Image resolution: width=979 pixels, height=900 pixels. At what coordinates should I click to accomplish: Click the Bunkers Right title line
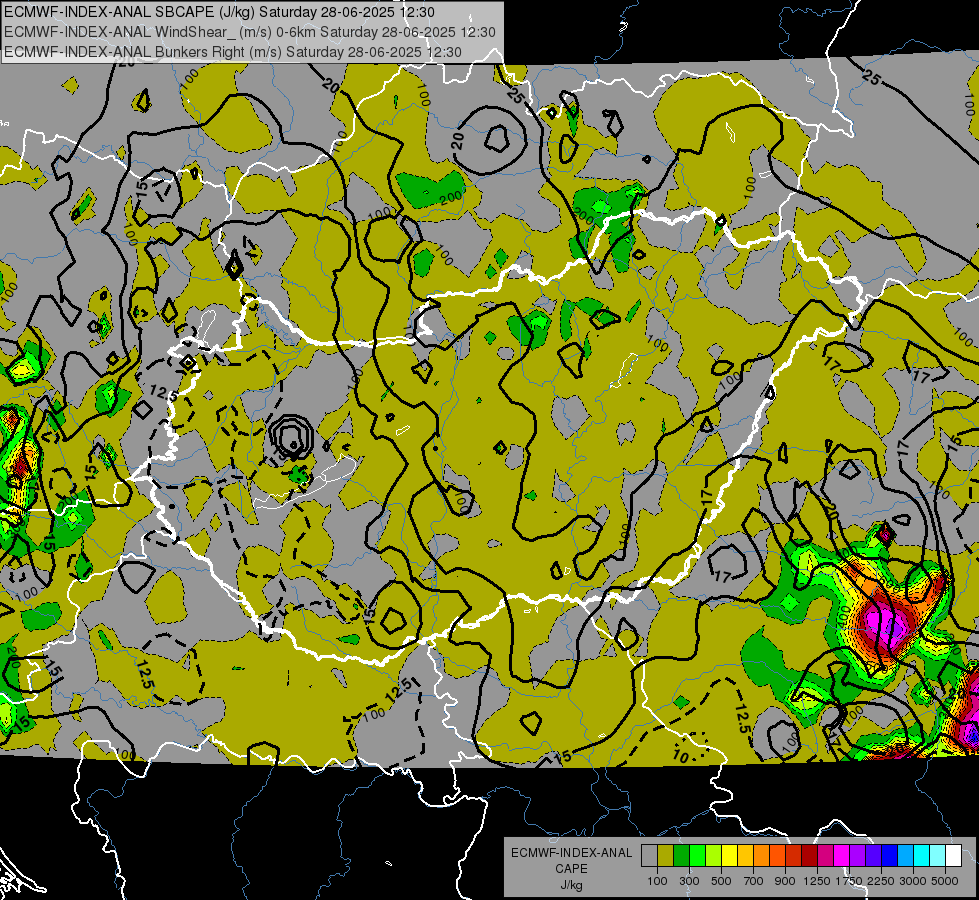233,52
